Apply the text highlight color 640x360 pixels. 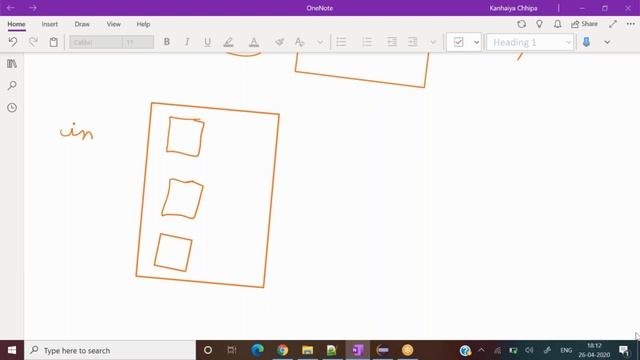(x=229, y=42)
